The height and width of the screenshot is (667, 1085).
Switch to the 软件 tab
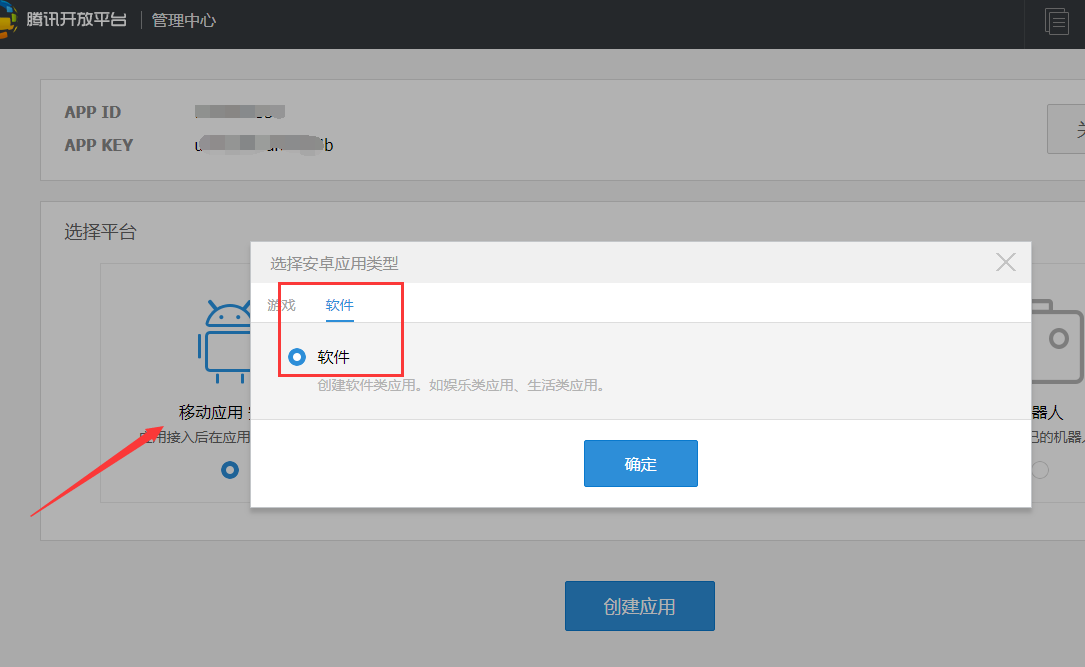(x=339, y=305)
